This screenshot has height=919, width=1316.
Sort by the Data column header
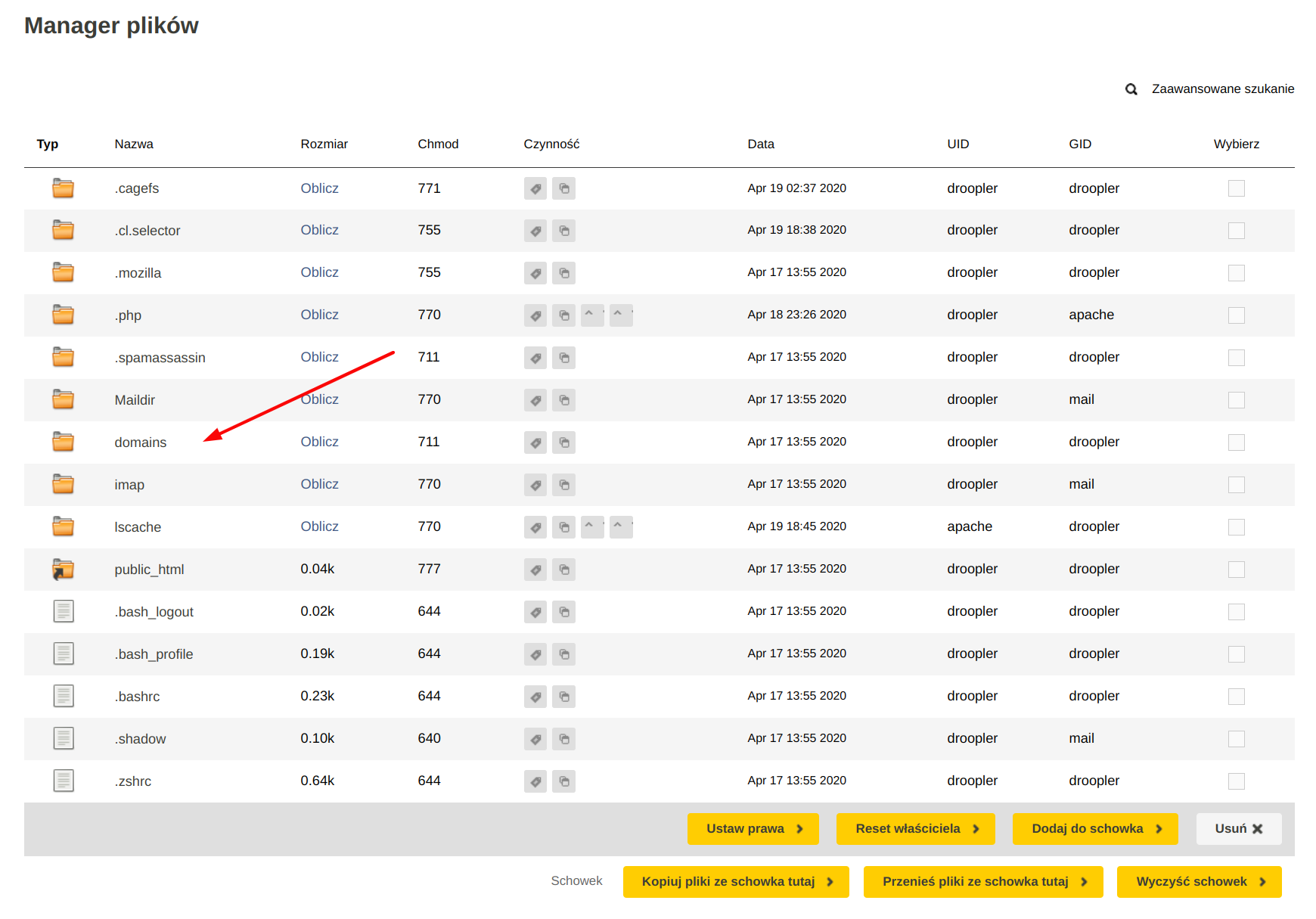pyautogui.click(x=761, y=144)
